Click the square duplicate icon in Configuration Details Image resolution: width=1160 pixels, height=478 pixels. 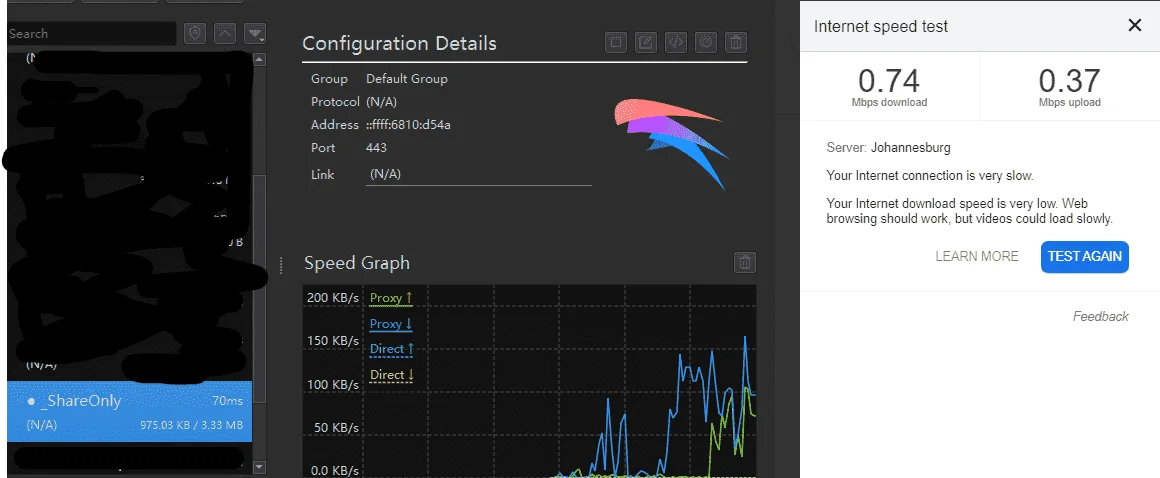(x=616, y=42)
